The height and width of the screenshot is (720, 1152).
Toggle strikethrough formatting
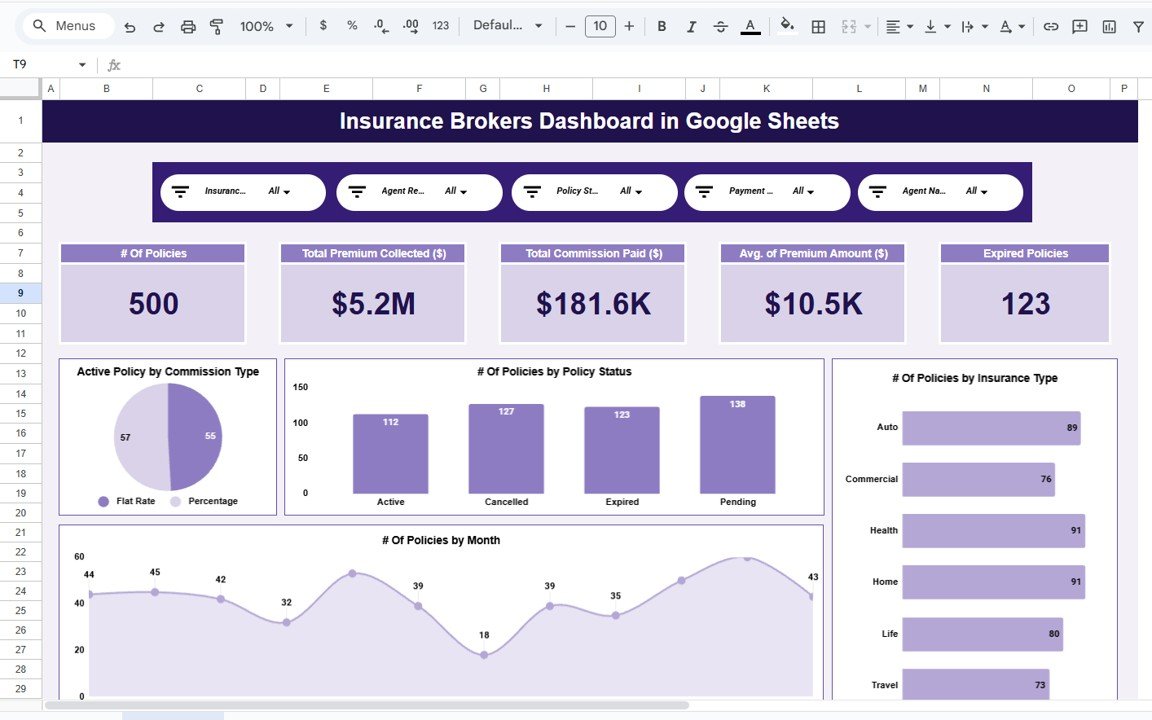click(x=720, y=26)
